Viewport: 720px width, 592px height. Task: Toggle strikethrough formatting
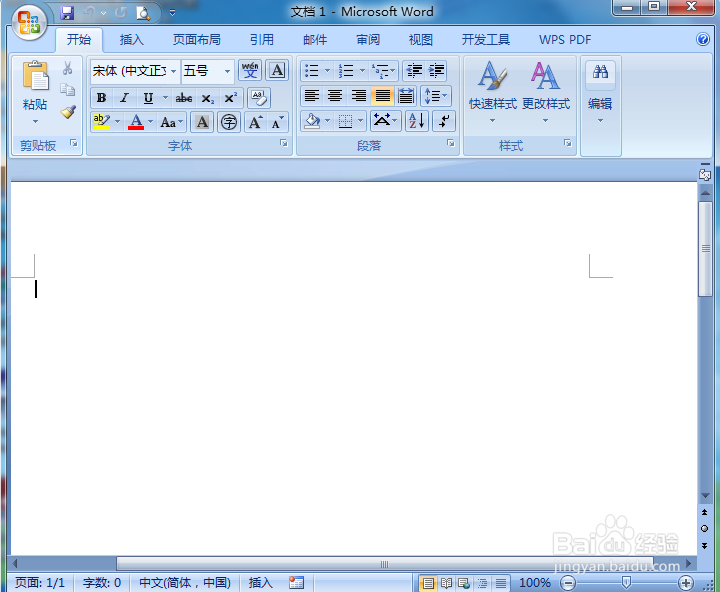coord(184,98)
